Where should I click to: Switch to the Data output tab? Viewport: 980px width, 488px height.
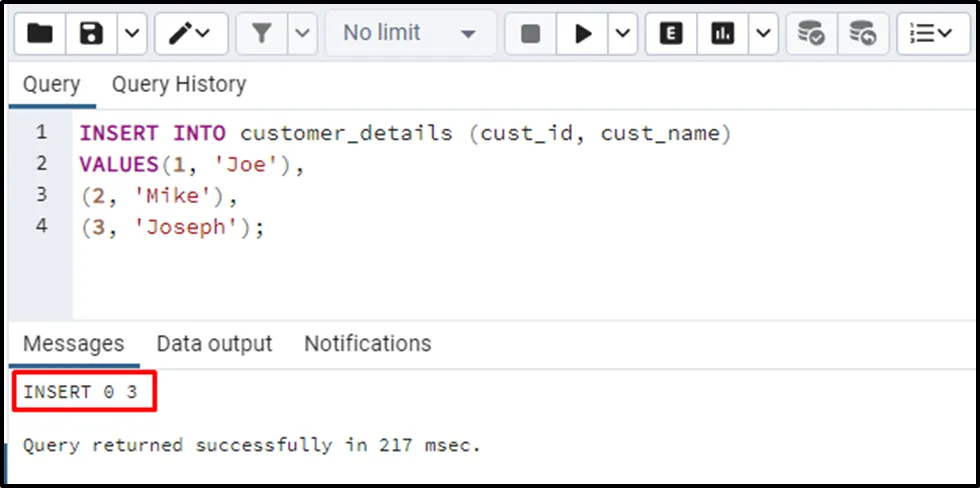tap(214, 344)
